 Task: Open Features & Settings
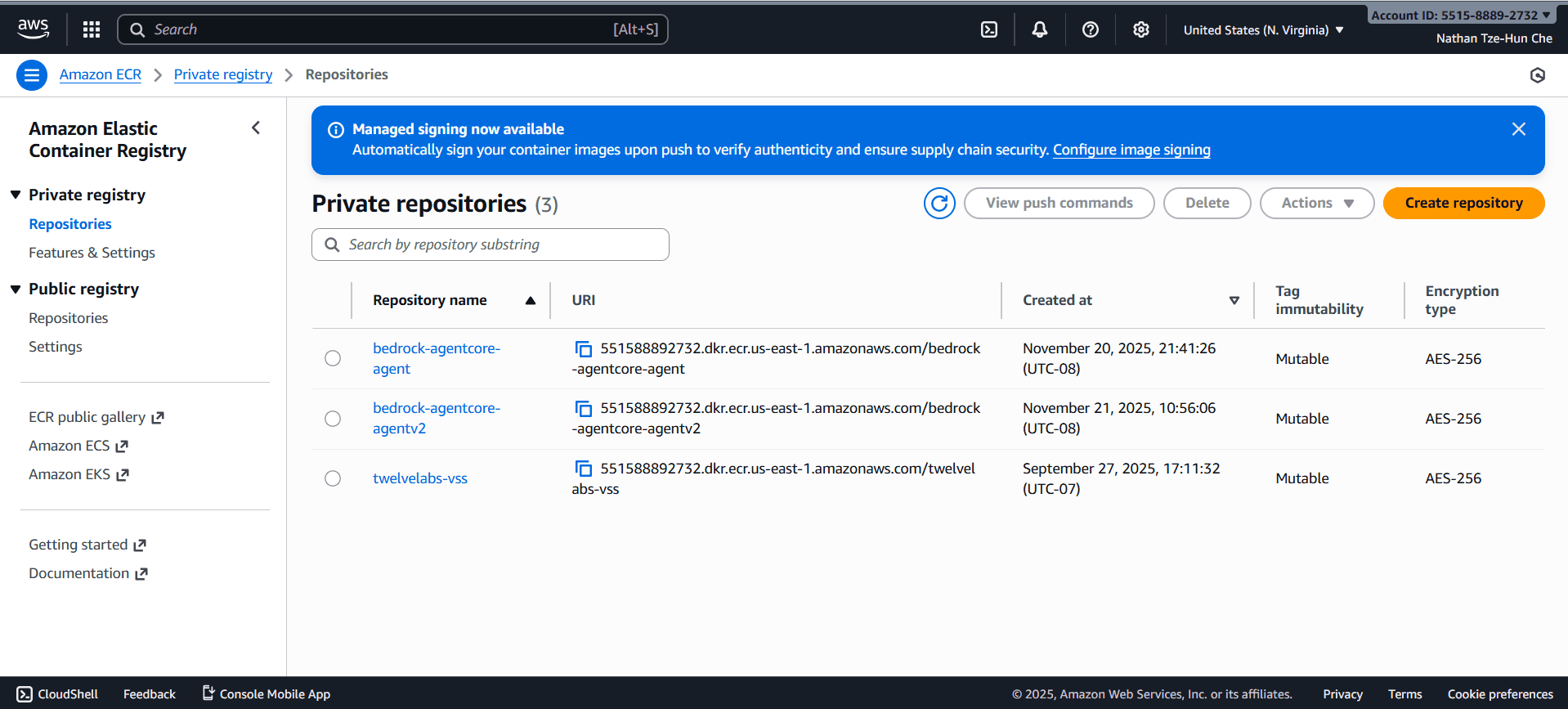[92, 253]
